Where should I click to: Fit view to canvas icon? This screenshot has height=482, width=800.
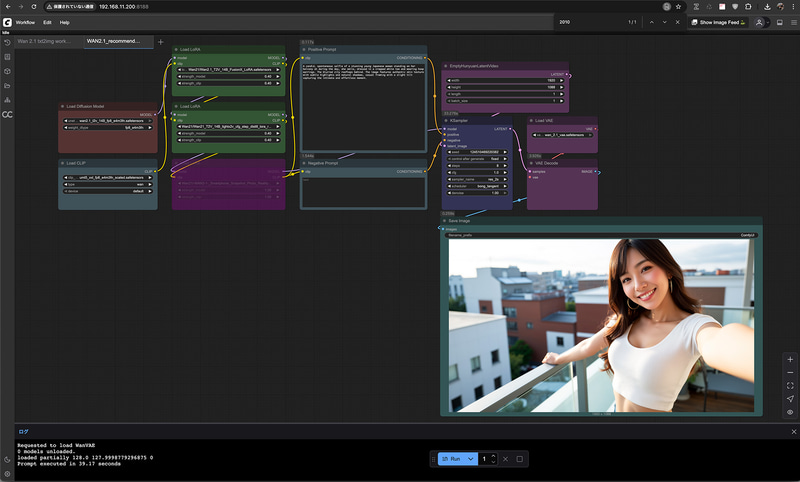(790, 386)
